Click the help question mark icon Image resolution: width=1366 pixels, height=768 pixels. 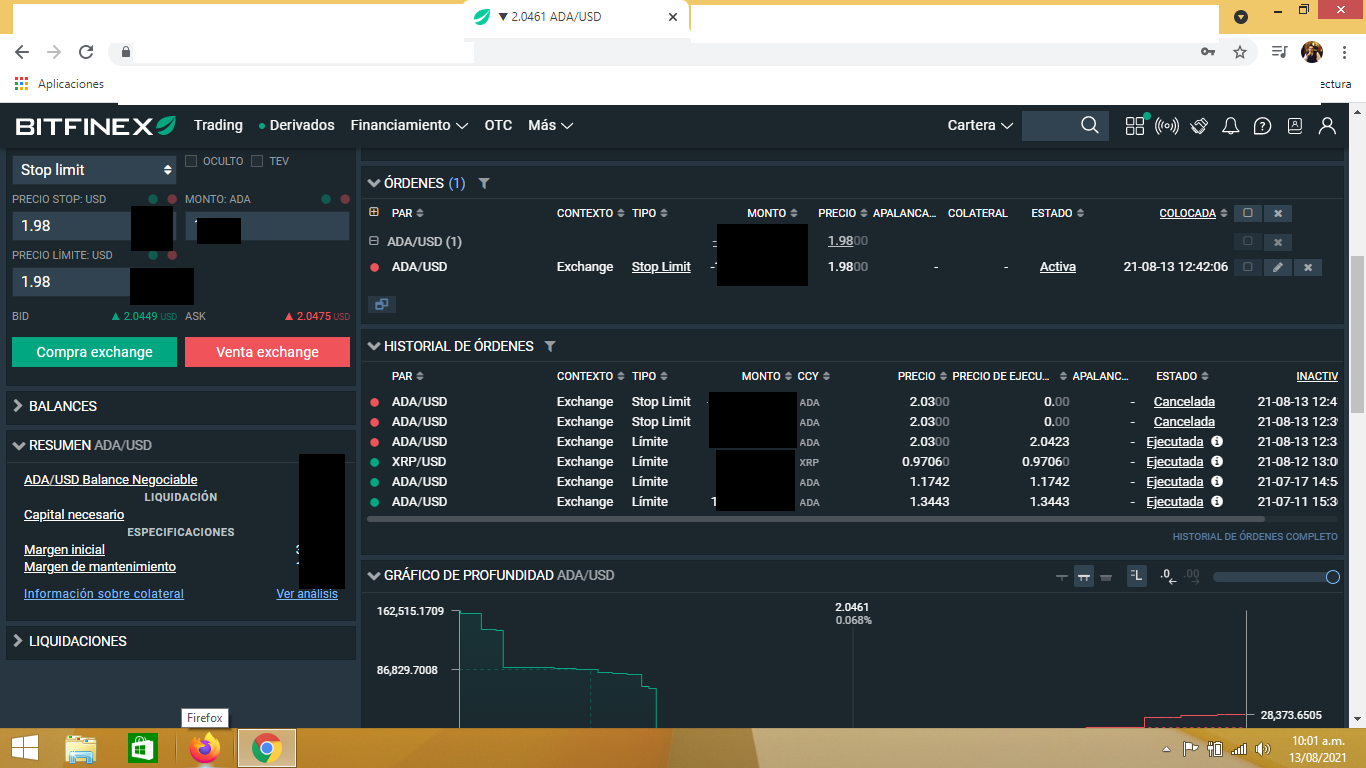[1263, 126]
